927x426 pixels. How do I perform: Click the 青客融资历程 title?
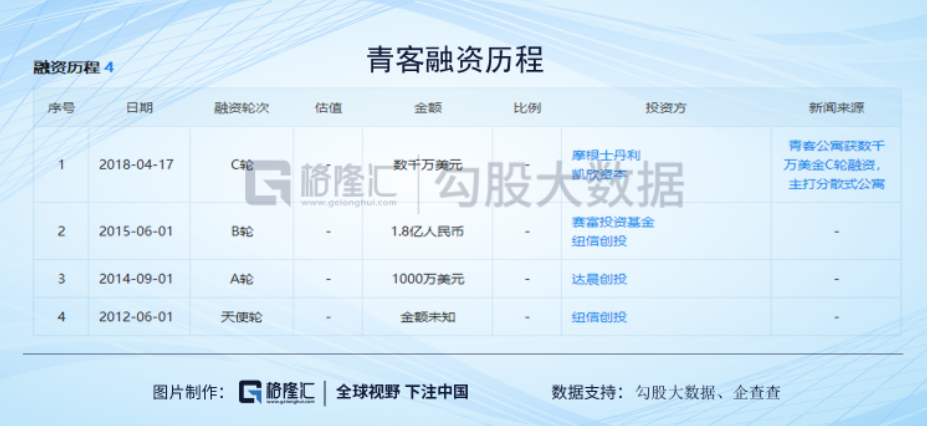(x=455, y=60)
